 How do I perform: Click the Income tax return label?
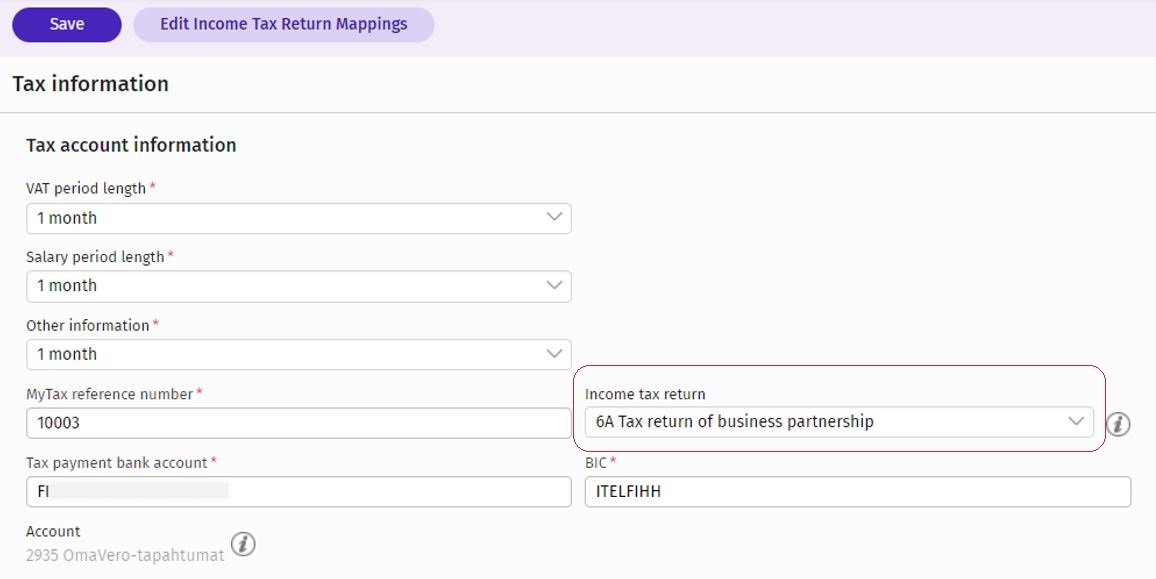pyautogui.click(x=645, y=394)
